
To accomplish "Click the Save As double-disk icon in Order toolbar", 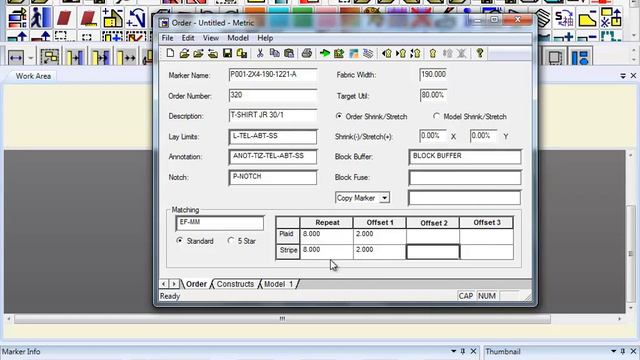I will pyautogui.click(x=242, y=53).
